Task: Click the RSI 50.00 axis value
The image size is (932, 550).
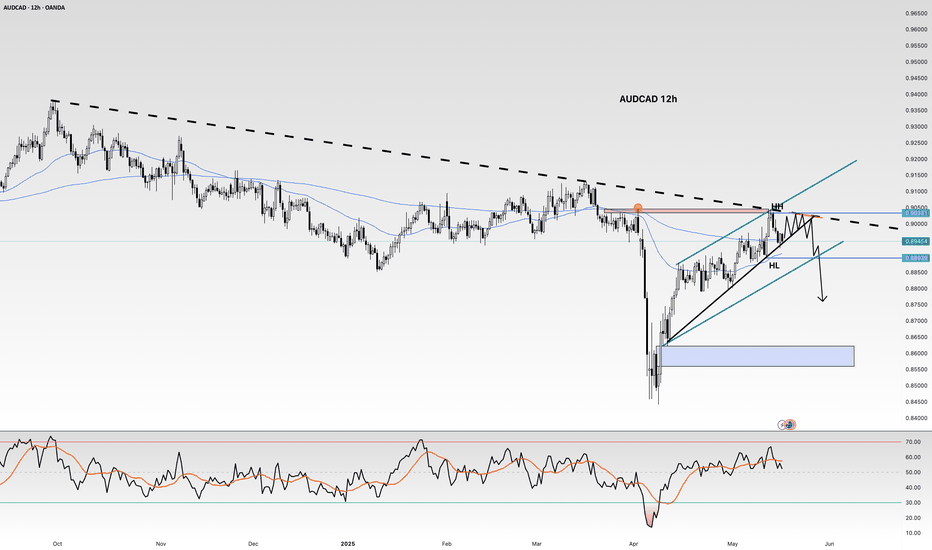Action: coord(913,473)
